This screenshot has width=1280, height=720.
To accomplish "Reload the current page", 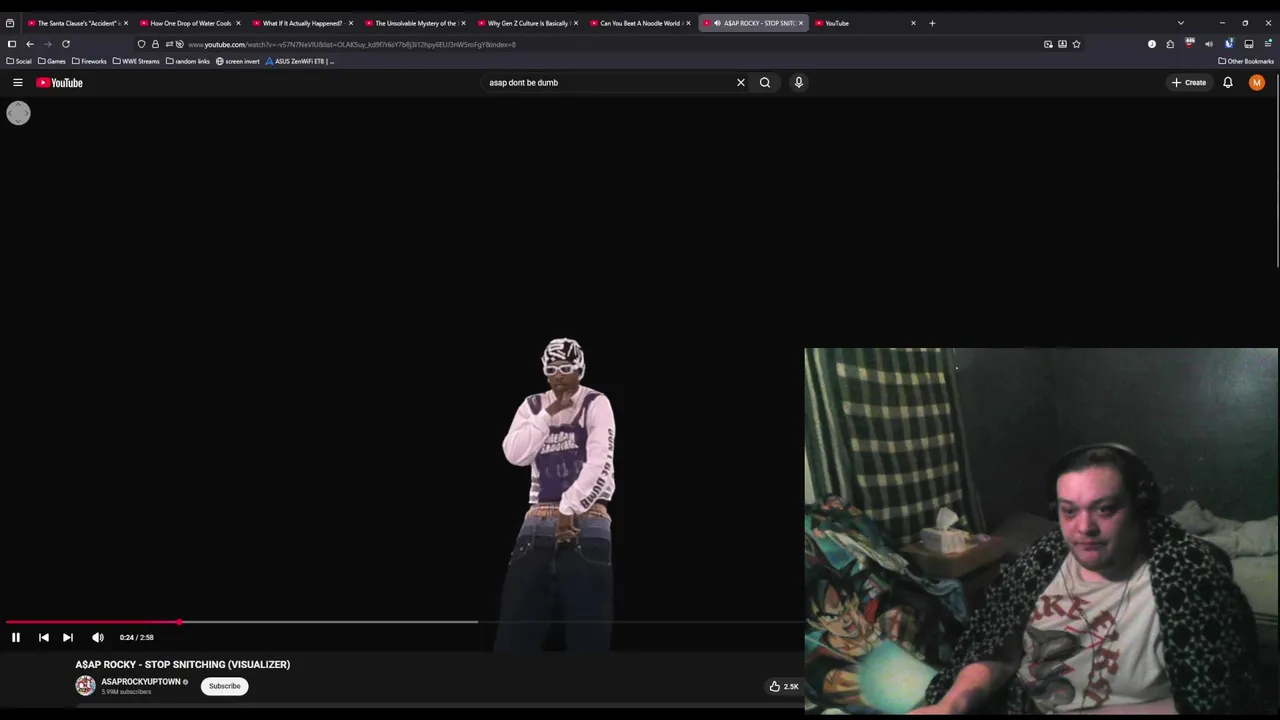I will 66,44.
